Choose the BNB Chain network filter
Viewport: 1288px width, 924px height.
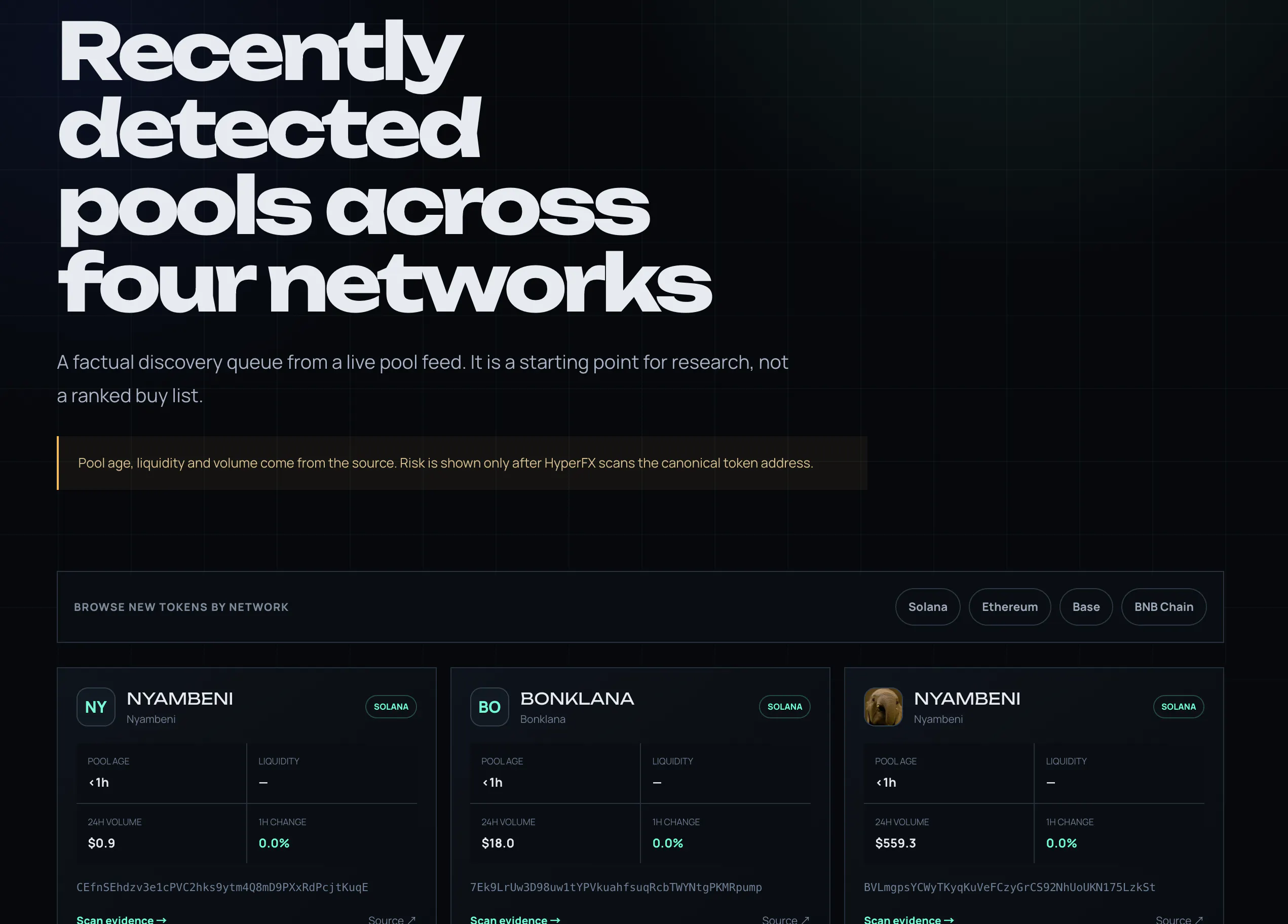[1163, 606]
